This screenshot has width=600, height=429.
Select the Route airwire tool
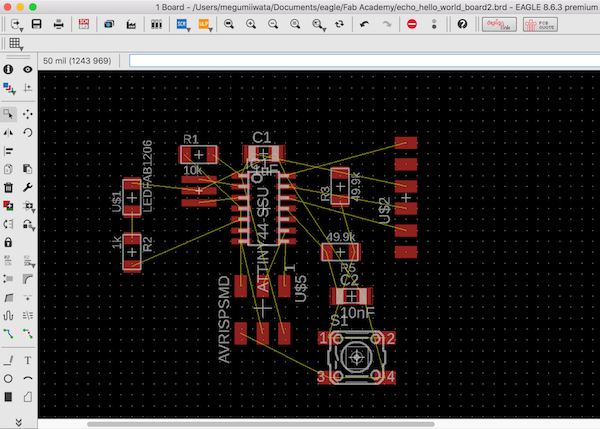coord(8,334)
